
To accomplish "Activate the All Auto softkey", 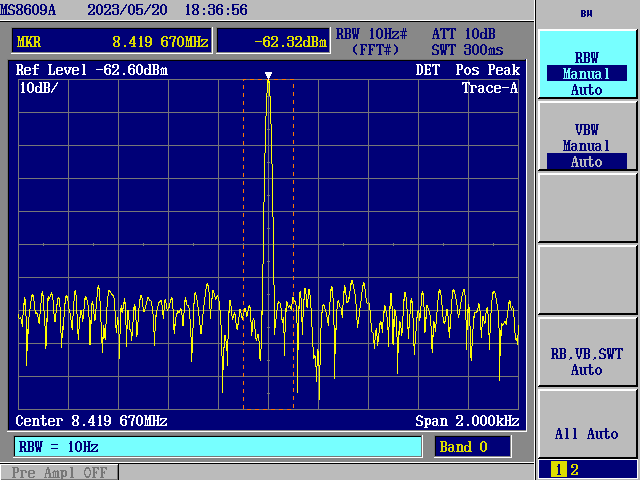I will coord(587,423).
